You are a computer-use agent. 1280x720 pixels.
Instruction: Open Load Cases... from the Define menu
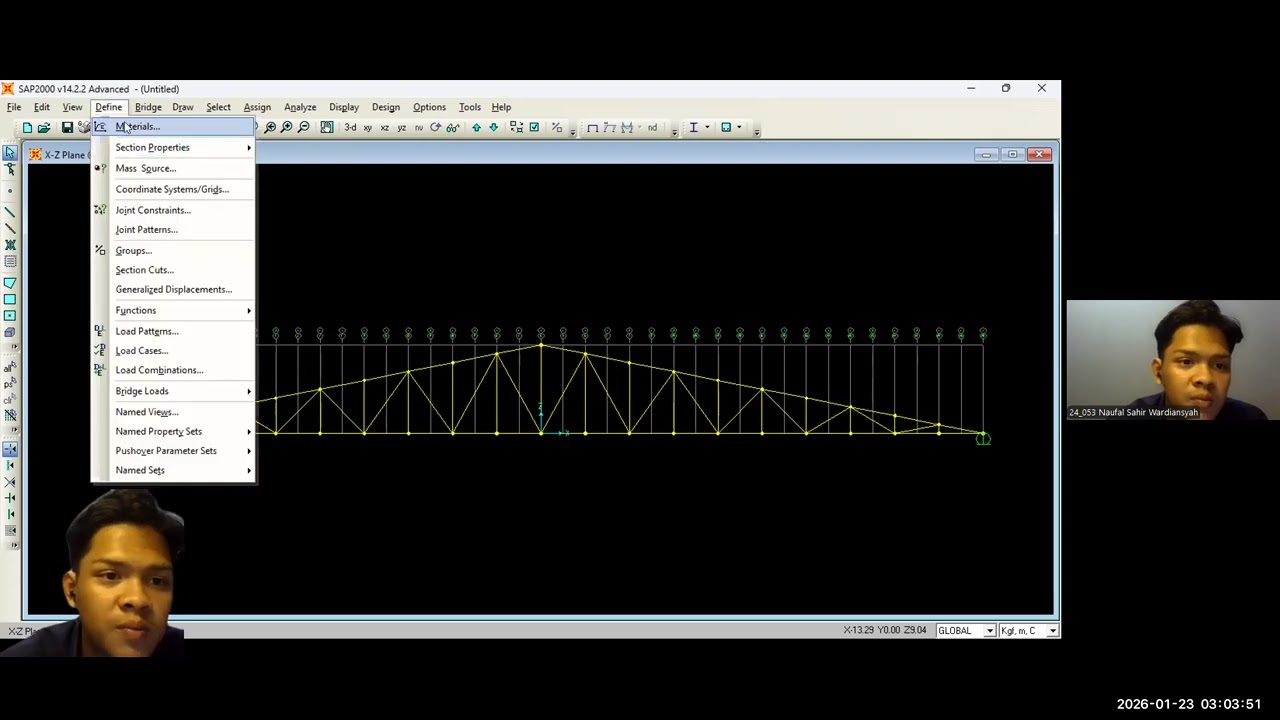pos(173,351)
